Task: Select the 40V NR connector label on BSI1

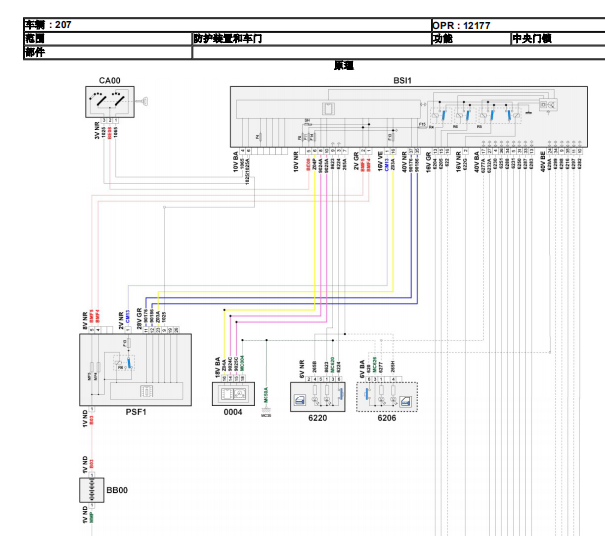Action: [x=404, y=161]
